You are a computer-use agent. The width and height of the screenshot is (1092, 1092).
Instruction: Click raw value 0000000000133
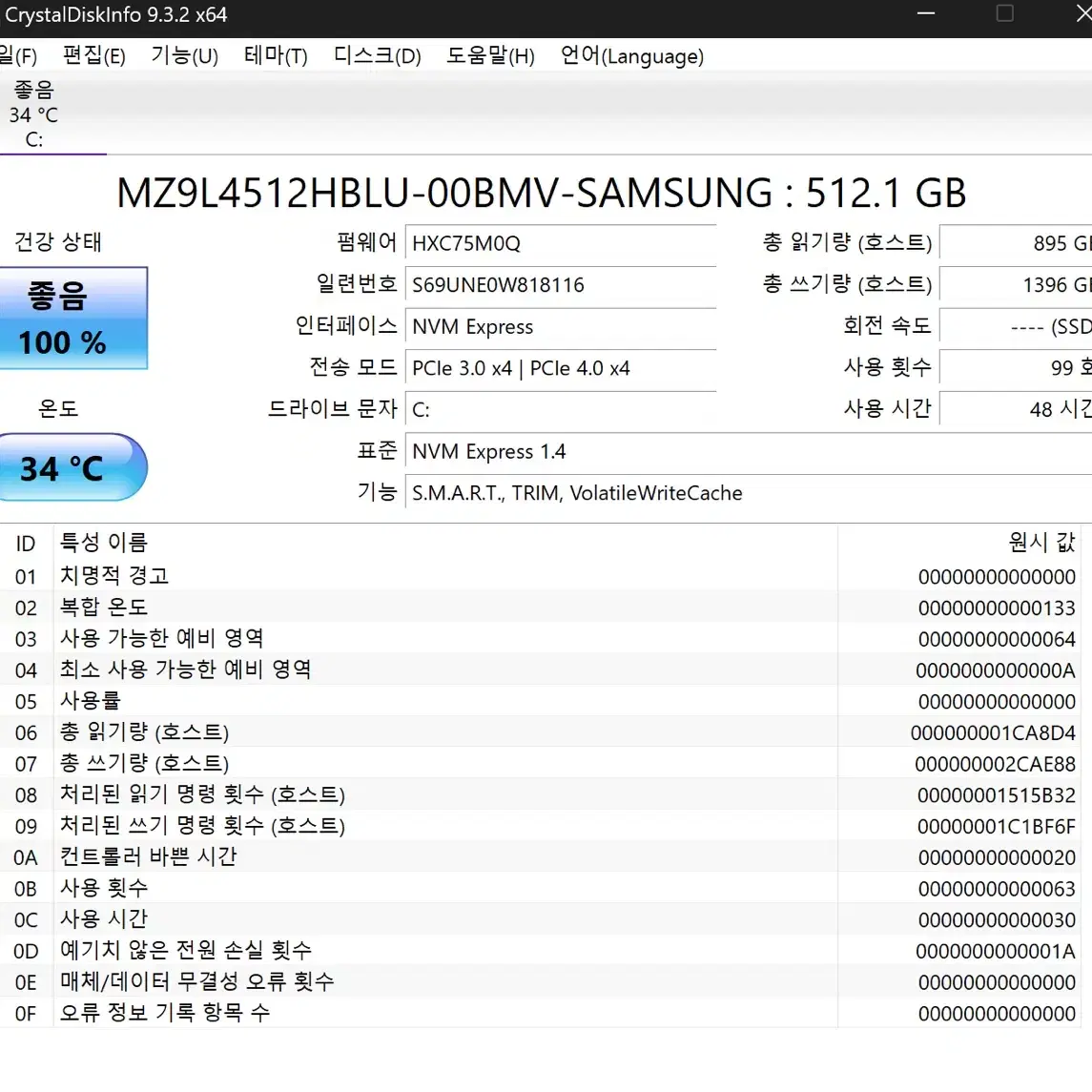(997, 608)
